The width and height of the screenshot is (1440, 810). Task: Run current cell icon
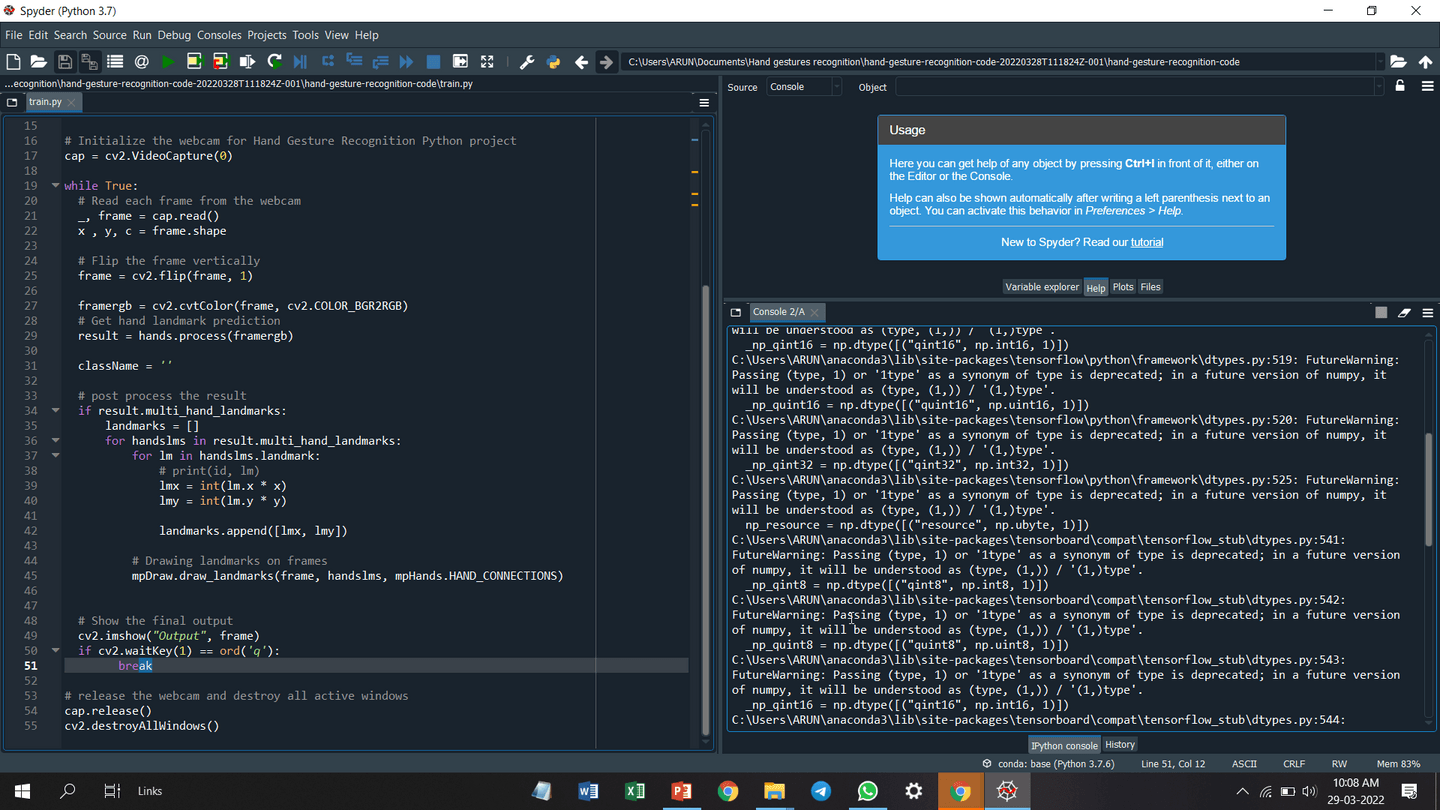click(194, 62)
